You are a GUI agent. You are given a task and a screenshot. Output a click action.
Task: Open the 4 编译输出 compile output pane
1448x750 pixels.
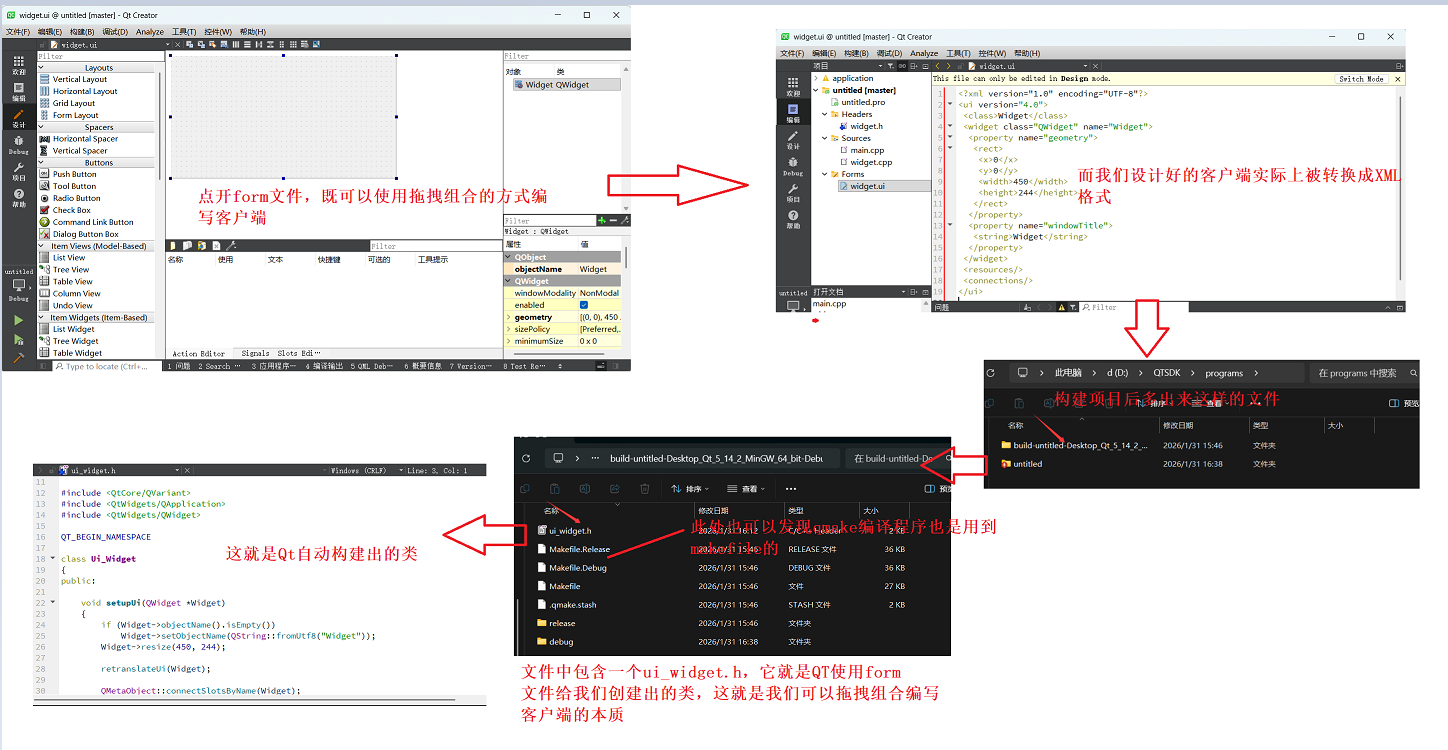(x=323, y=367)
